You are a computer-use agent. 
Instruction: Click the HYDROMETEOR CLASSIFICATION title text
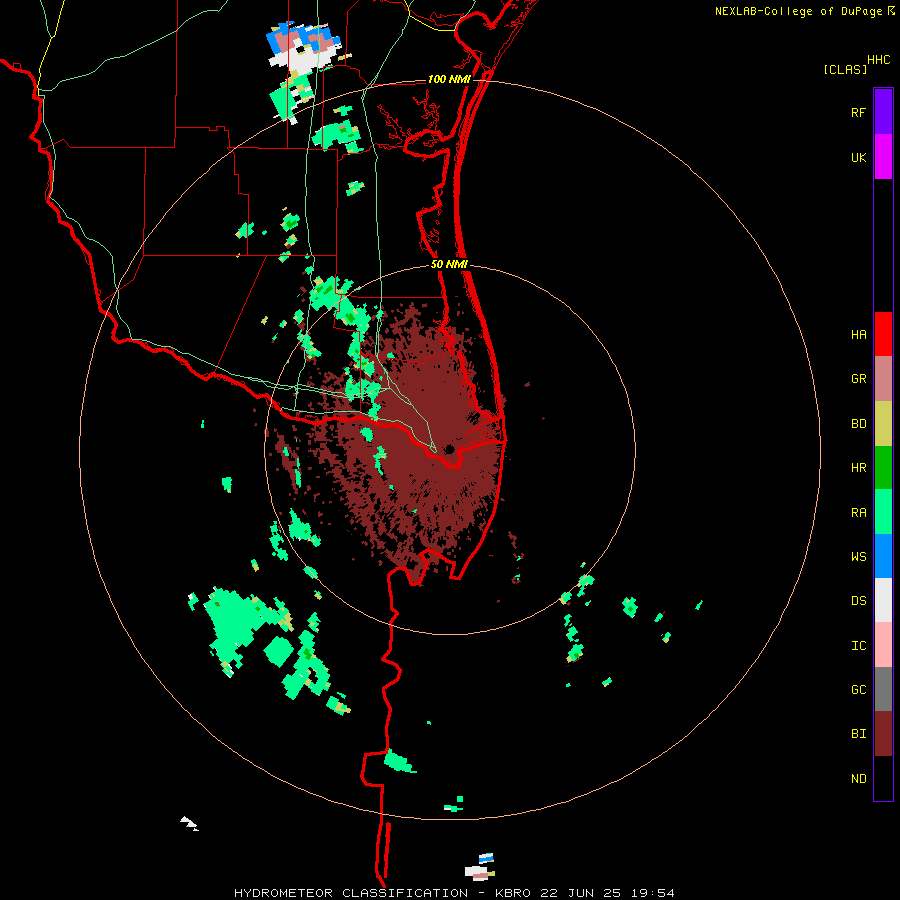pyautogui.click(x=351, y=893)
